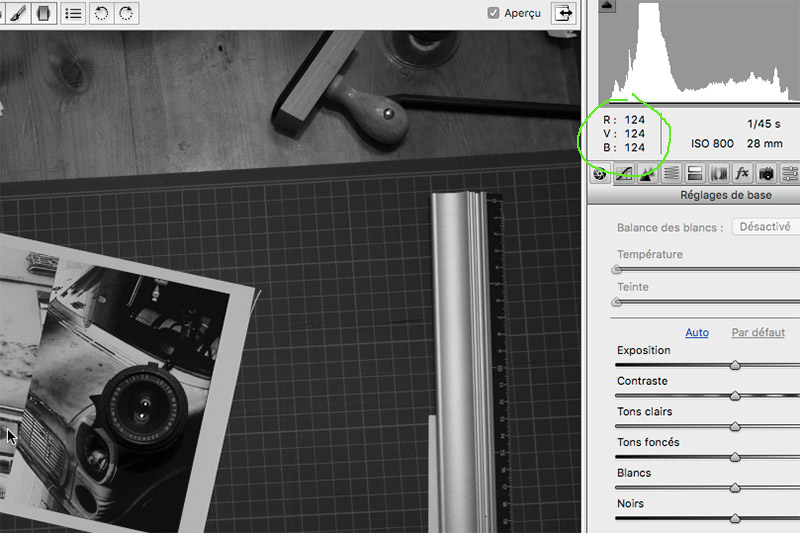This screenshot has height=533, width=800.
Task: Toggle the shadow clipping warning in histogram
Action: (x=607, y=6)
